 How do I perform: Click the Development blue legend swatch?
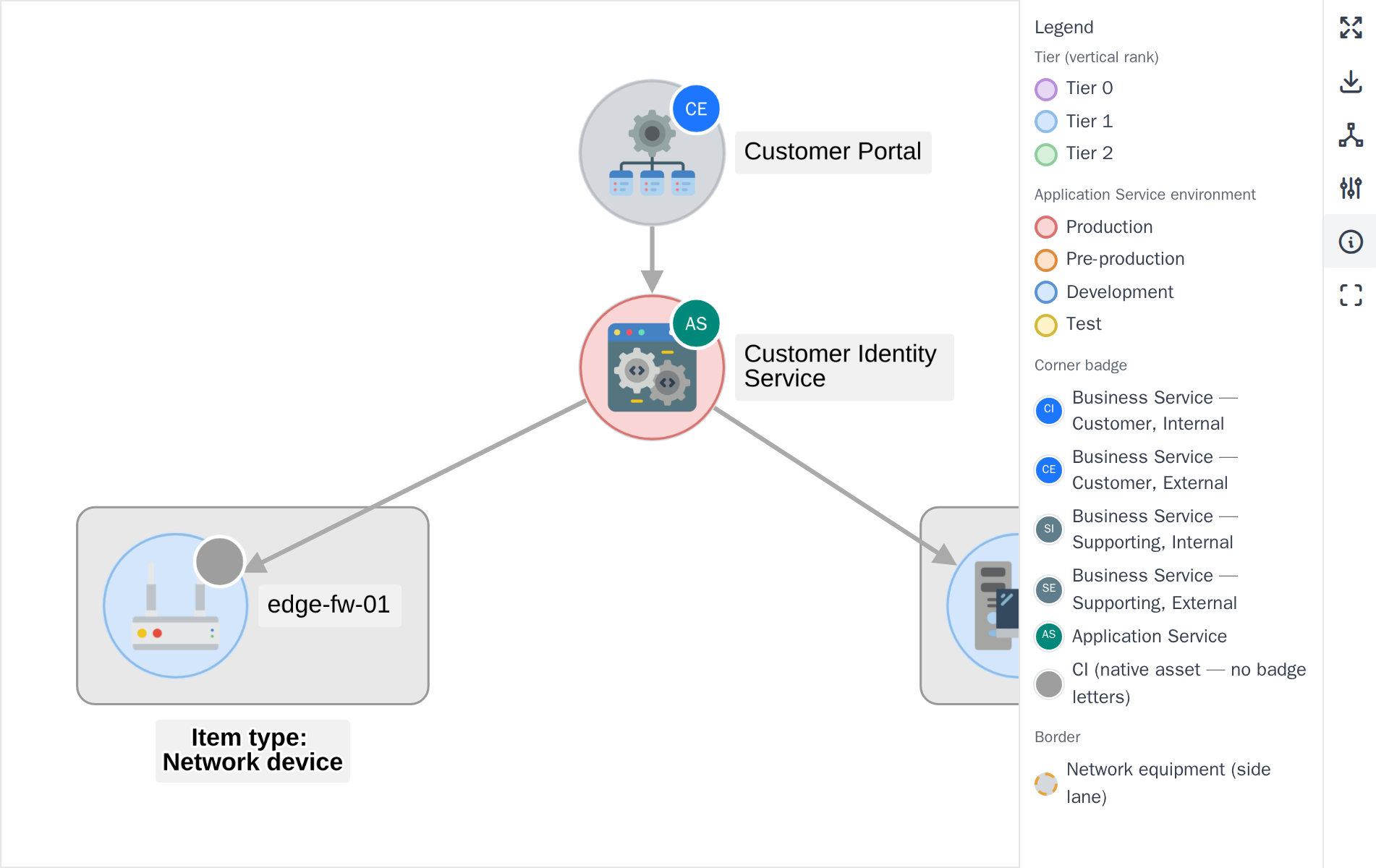click(x=1046, y=292)
